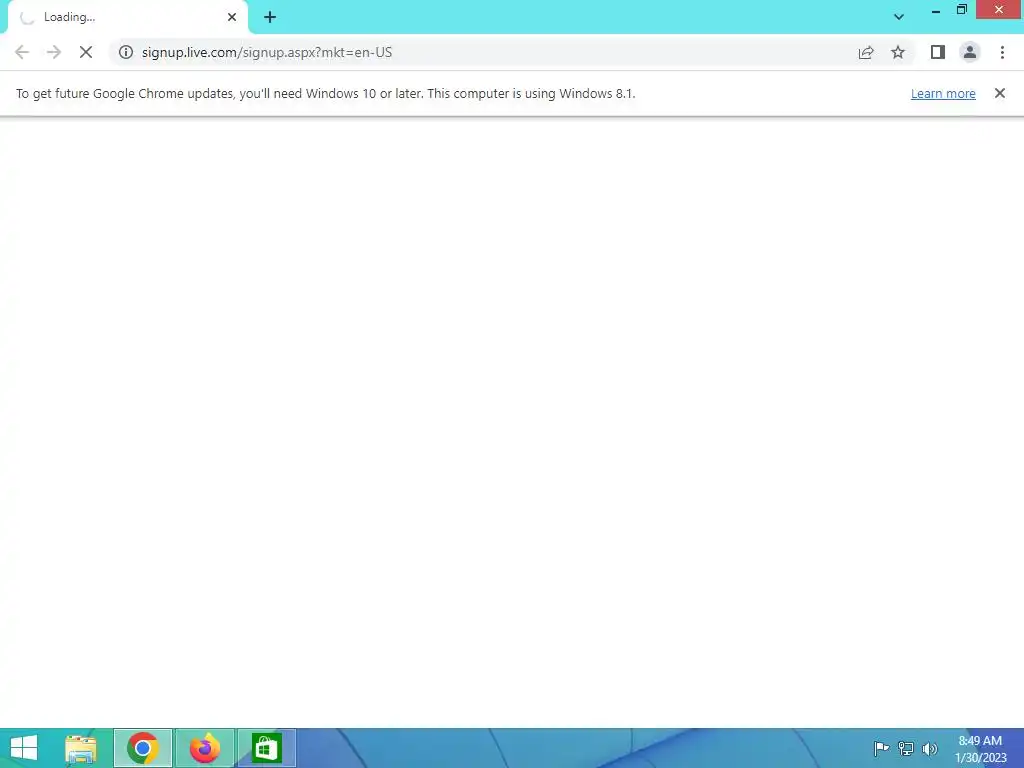Open network status tray icon
Screen dimensions: 1024x768
906,748
